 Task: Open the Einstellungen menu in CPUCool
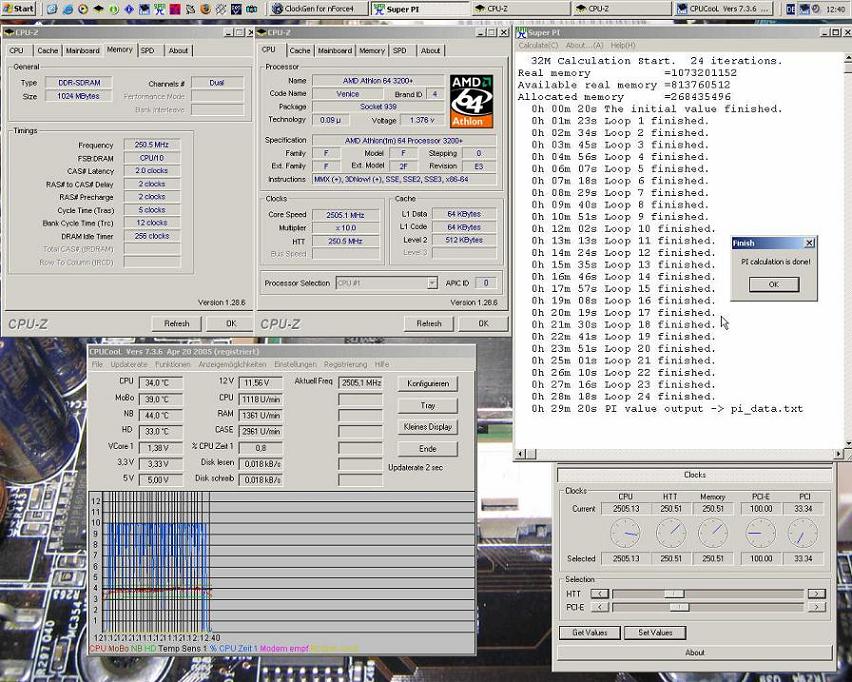pos(295,364)
